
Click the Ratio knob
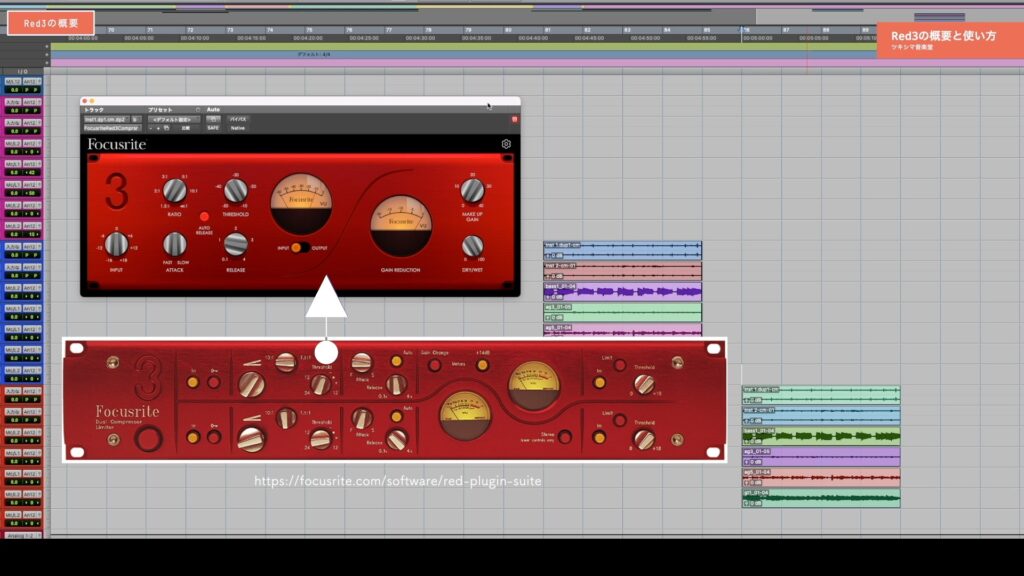tap(174, 191)
